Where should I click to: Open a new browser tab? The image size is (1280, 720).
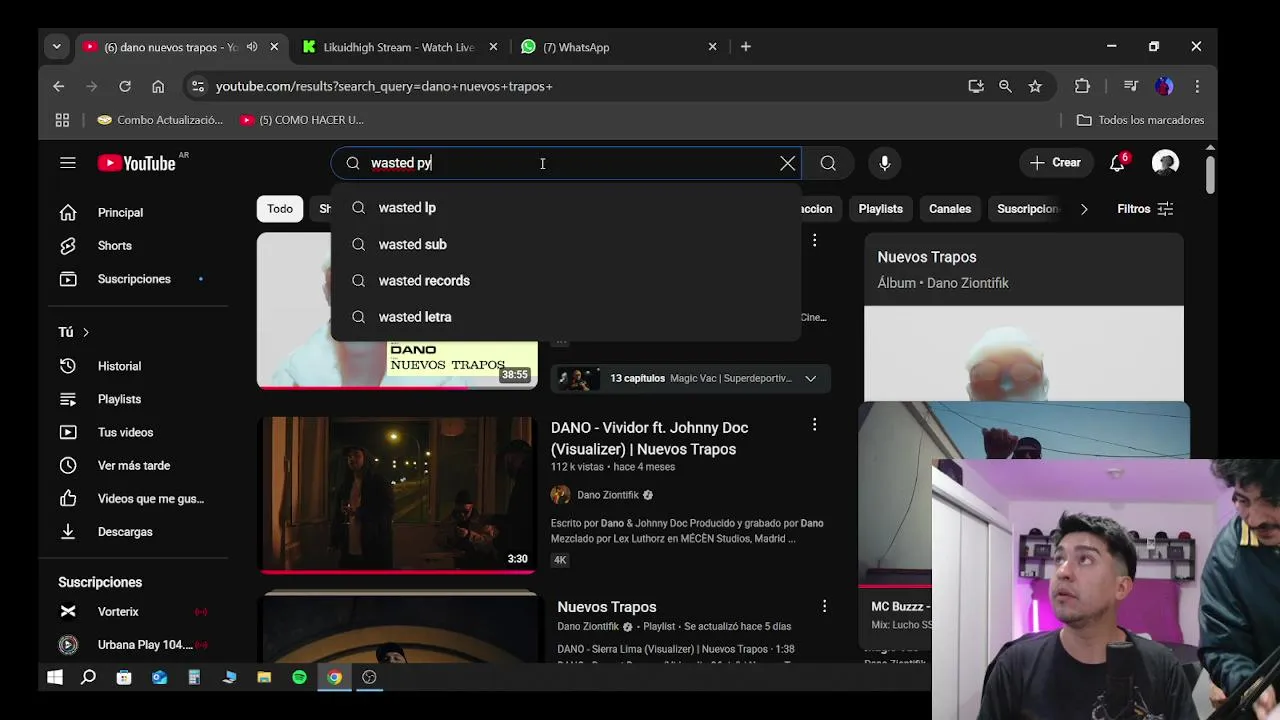tap(745, 47)
